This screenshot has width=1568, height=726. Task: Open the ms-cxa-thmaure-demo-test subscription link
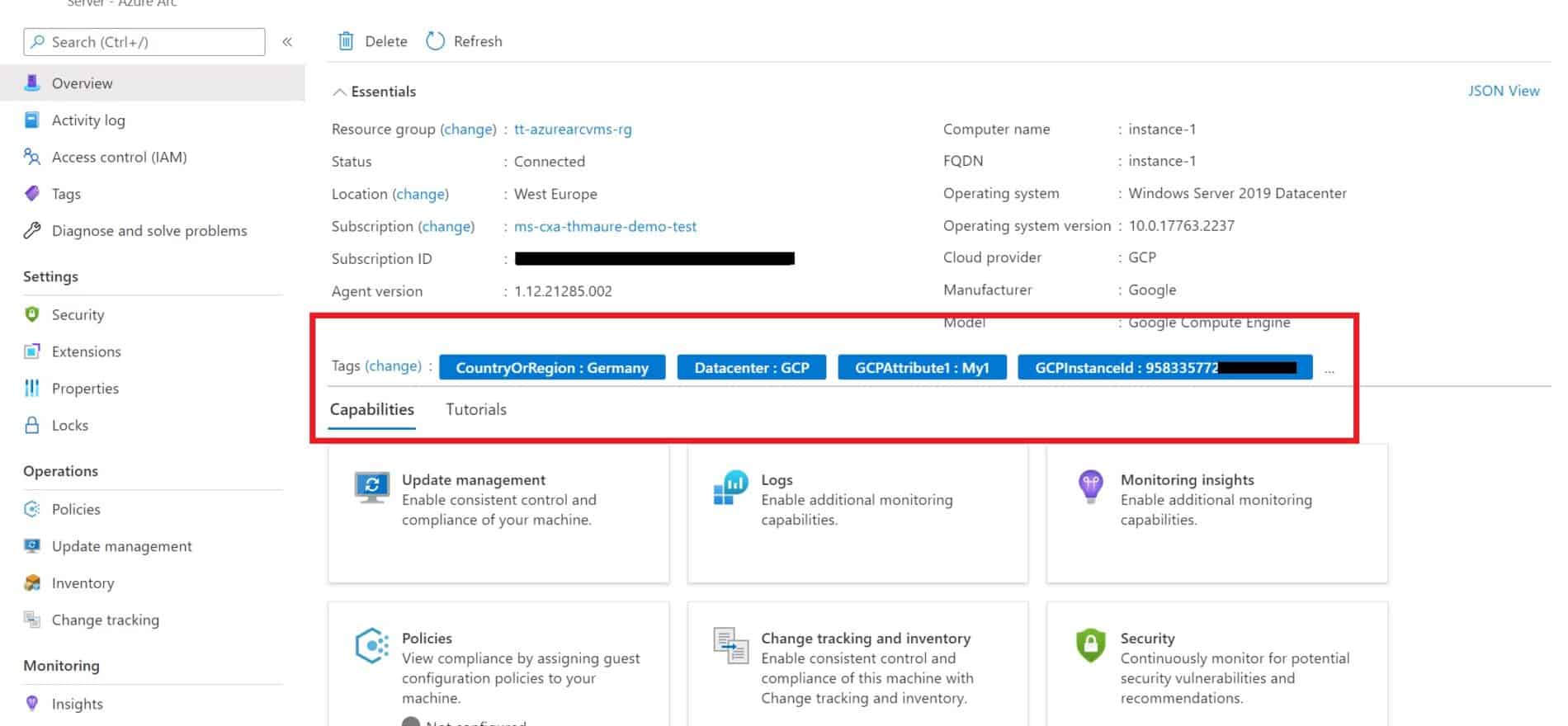click(605, 226)
